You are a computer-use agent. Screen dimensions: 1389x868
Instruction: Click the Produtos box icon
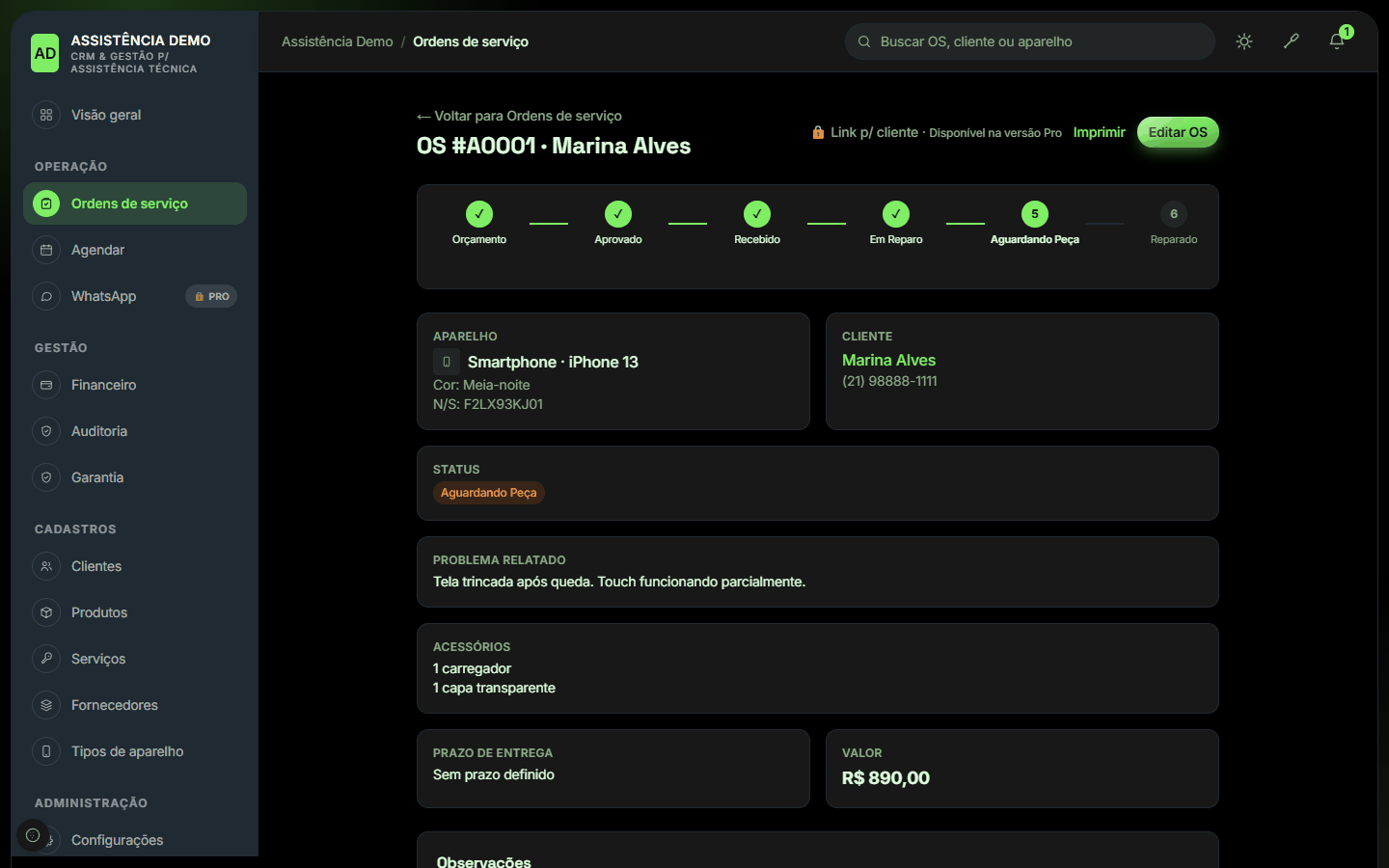coord(46,612)
